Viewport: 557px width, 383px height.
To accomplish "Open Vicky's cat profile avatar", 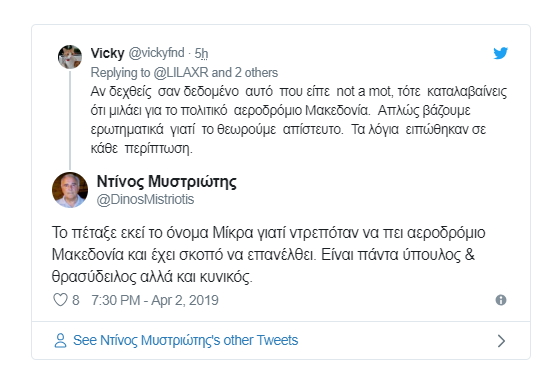I will coord(70,57).
